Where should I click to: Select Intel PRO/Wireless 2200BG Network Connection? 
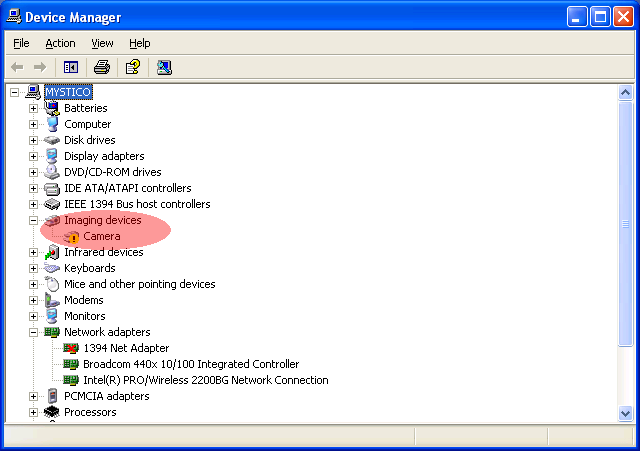(x=205, y=380)
